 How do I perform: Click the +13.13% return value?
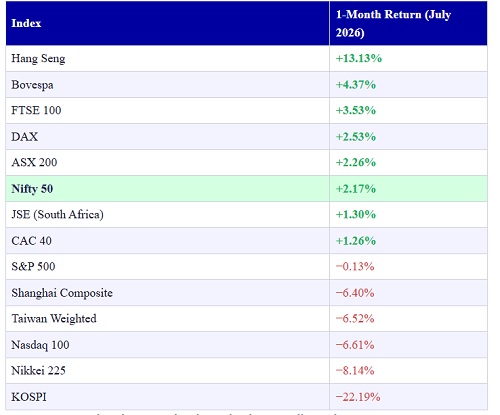point(359,58)
